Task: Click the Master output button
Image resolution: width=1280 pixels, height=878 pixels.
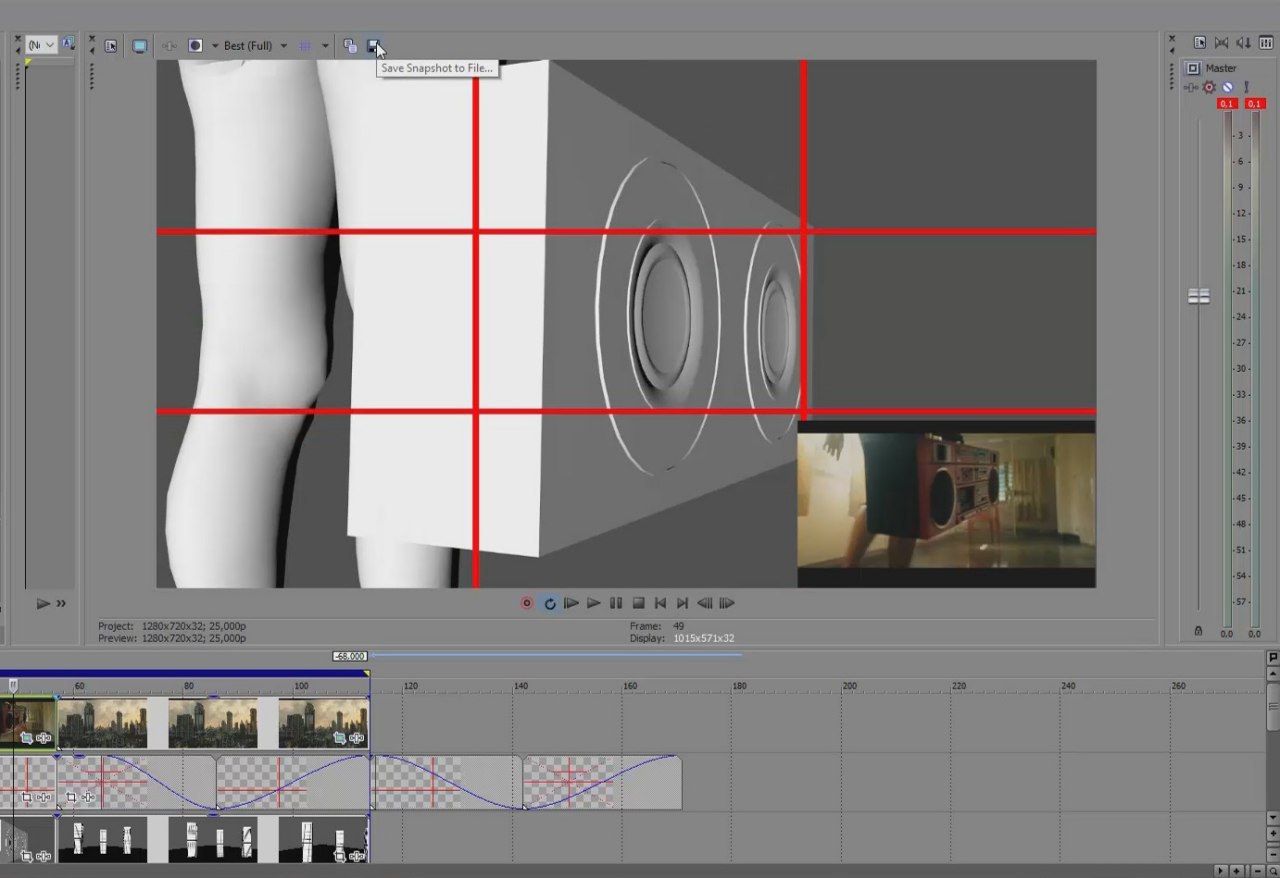Action: (1193, 68)
